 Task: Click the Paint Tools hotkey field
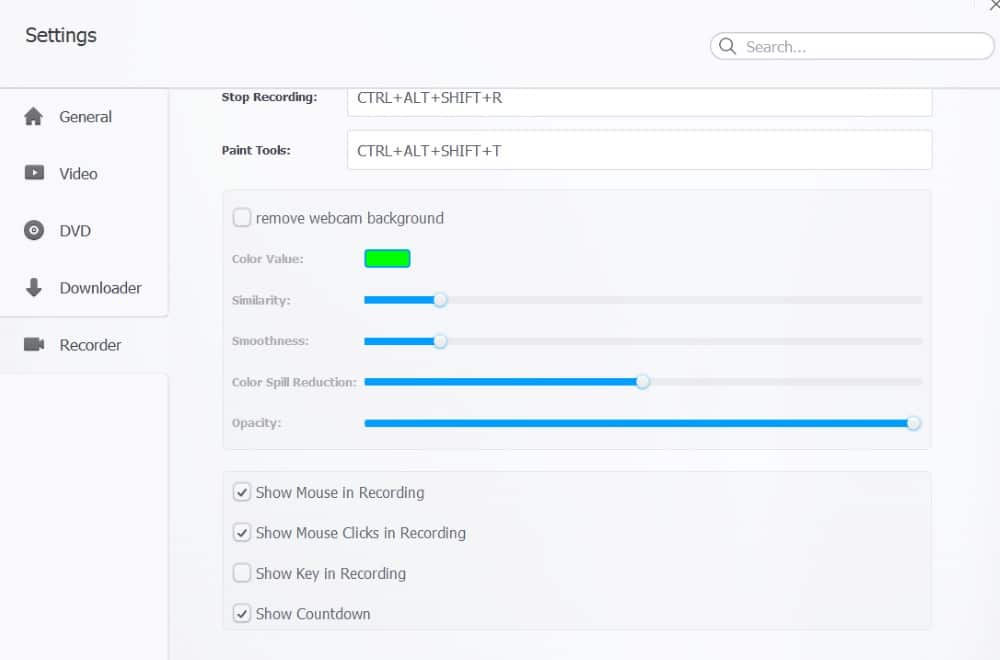pos(639,150)
